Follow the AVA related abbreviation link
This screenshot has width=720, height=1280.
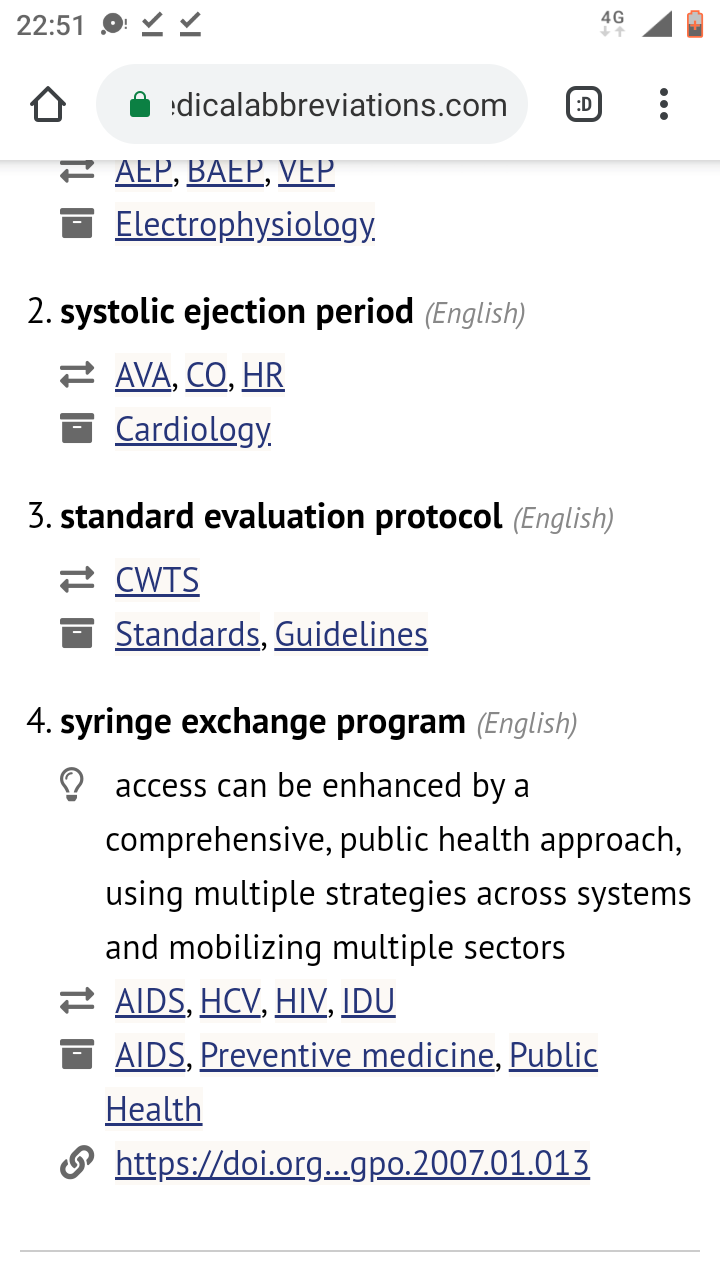click(143, 375)
